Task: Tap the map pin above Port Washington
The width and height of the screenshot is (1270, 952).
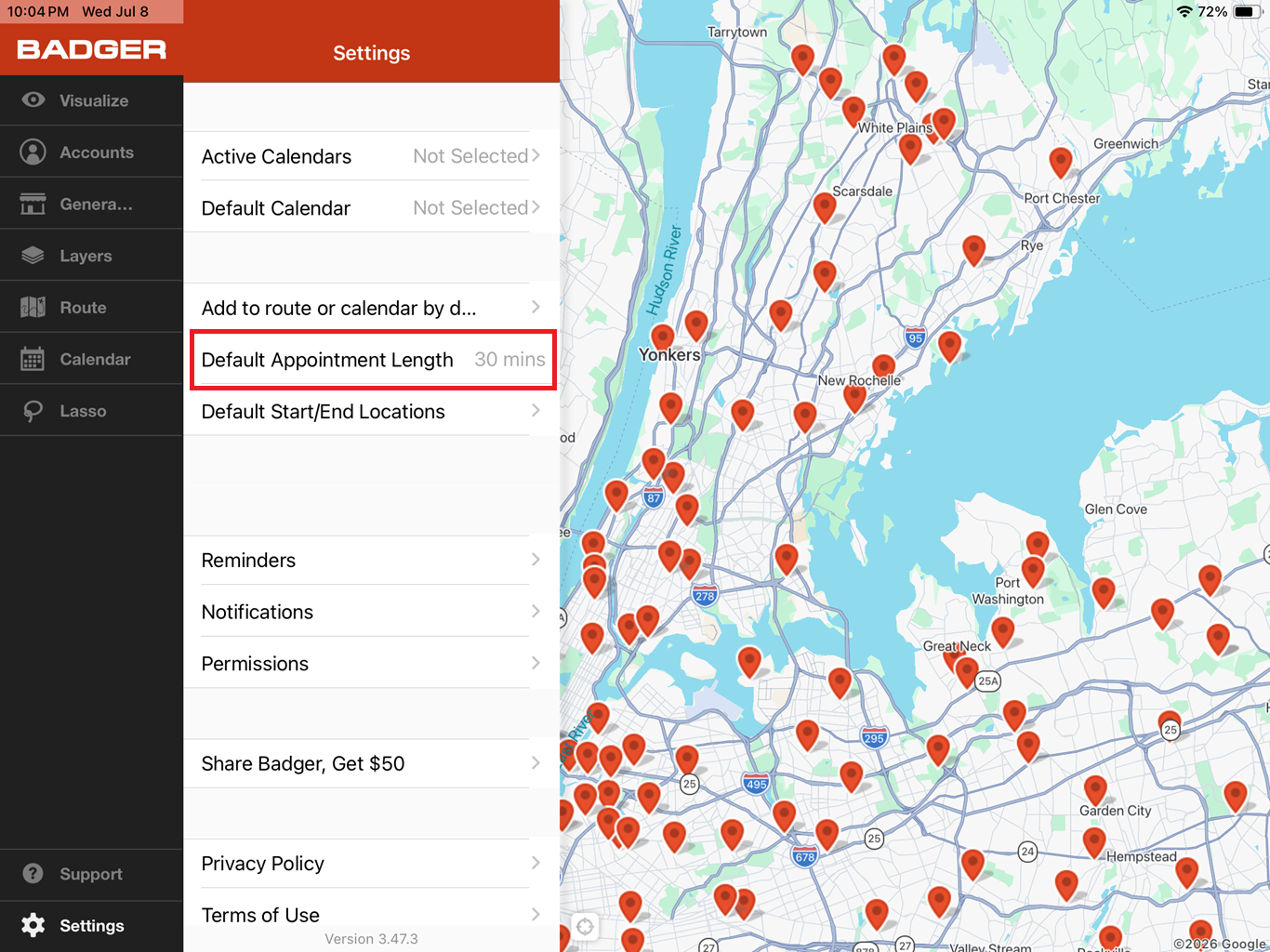Action: [1038, 545]
